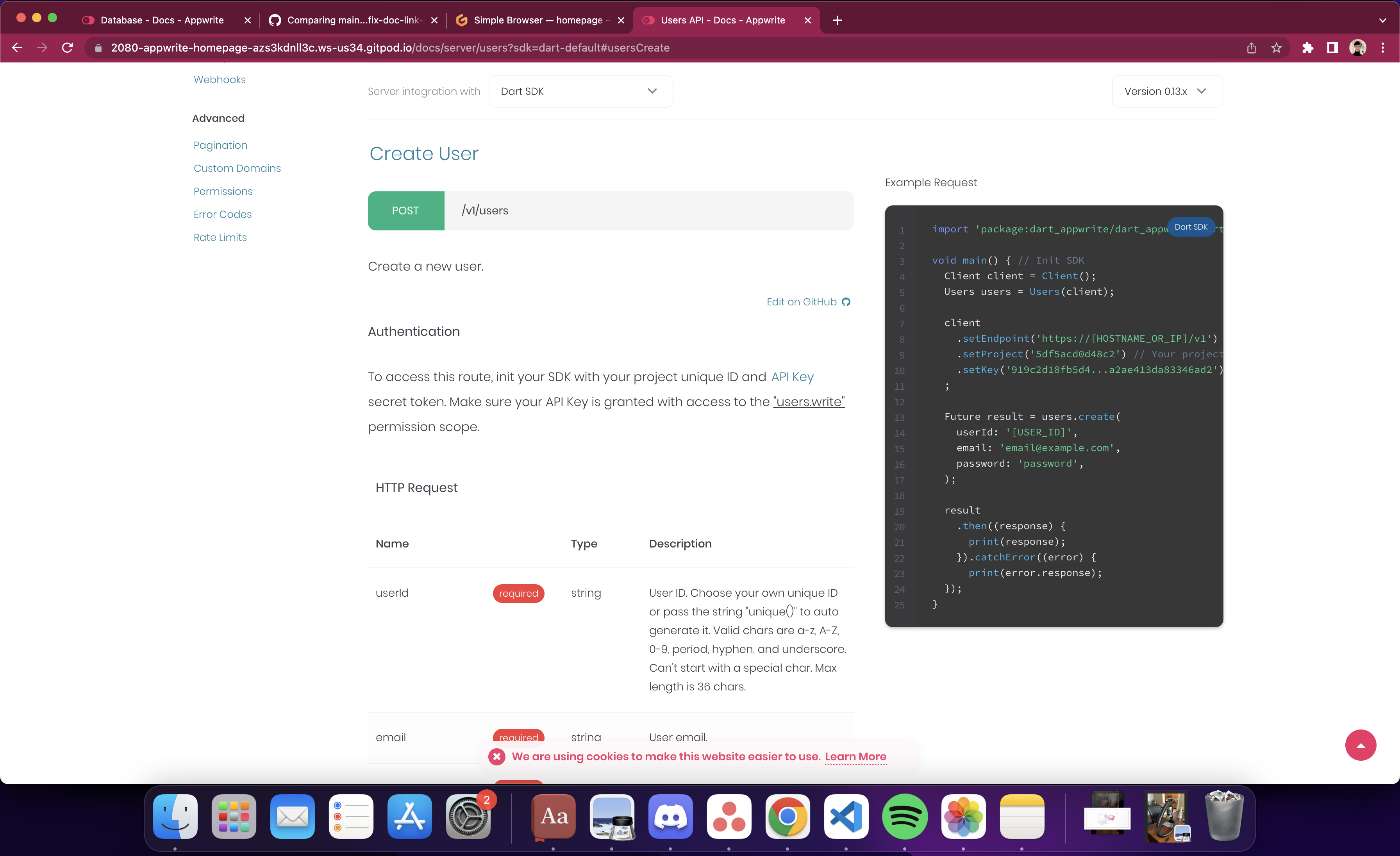This screenshot has width=1400, height=856.
Task: Open Custom Domains sidebar link
Action: point(237,168)
